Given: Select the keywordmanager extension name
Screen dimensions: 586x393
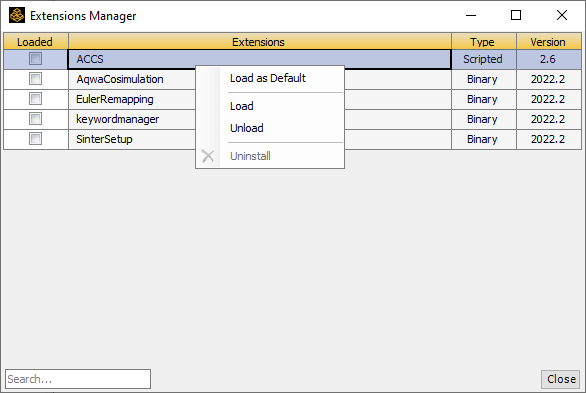Looking at the screenshot, I should point(117,119).
